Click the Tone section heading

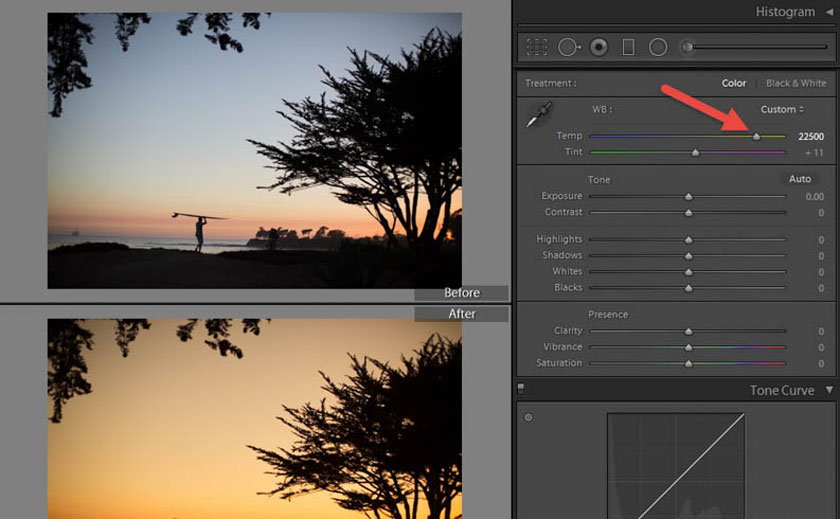point(599,180)
